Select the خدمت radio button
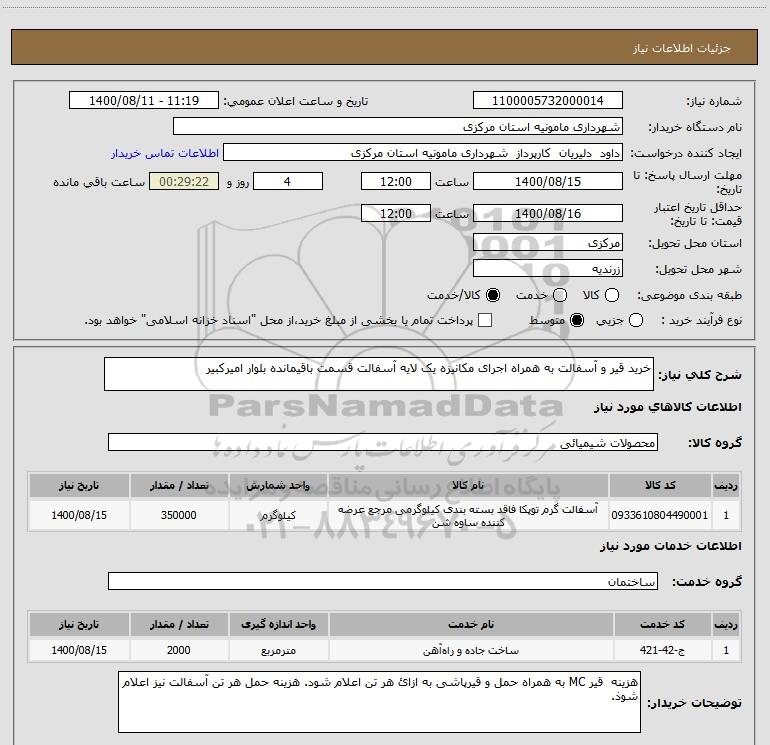 click(x=560, y=295)
